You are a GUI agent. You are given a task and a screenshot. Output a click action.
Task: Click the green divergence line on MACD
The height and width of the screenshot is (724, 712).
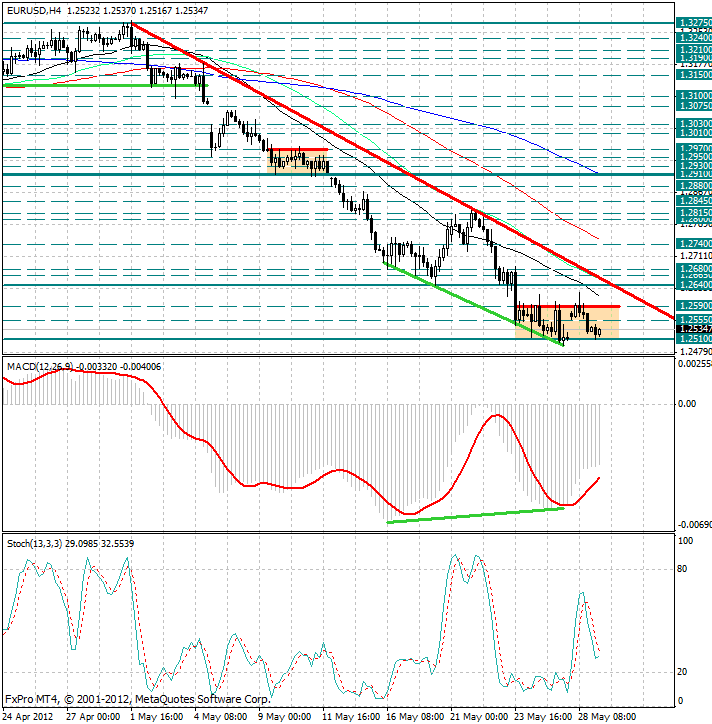click(x=476, y=515)
